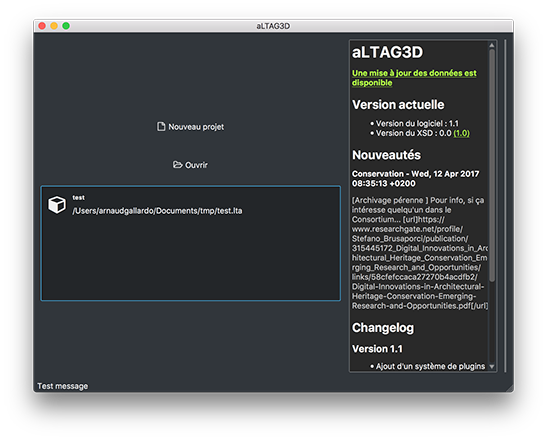Click the news panel scroll down arrow

[492, 366]
